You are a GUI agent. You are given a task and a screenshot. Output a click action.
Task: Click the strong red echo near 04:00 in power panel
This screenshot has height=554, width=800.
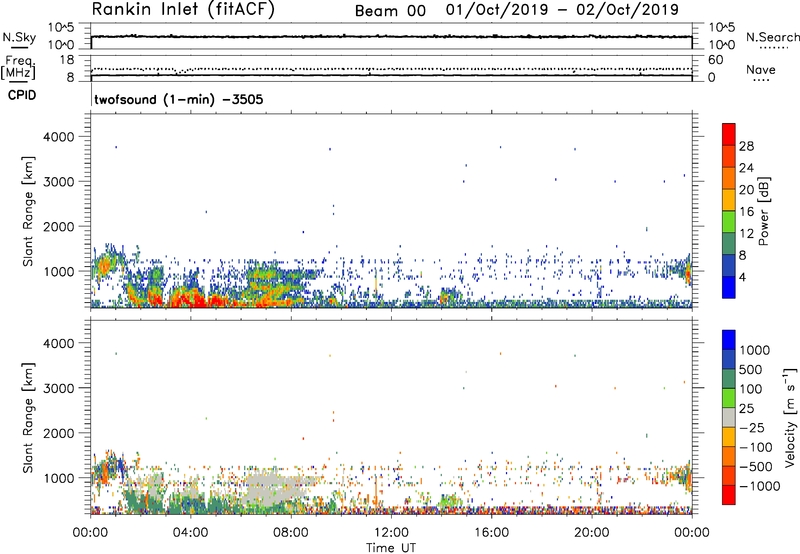[191, 298]
